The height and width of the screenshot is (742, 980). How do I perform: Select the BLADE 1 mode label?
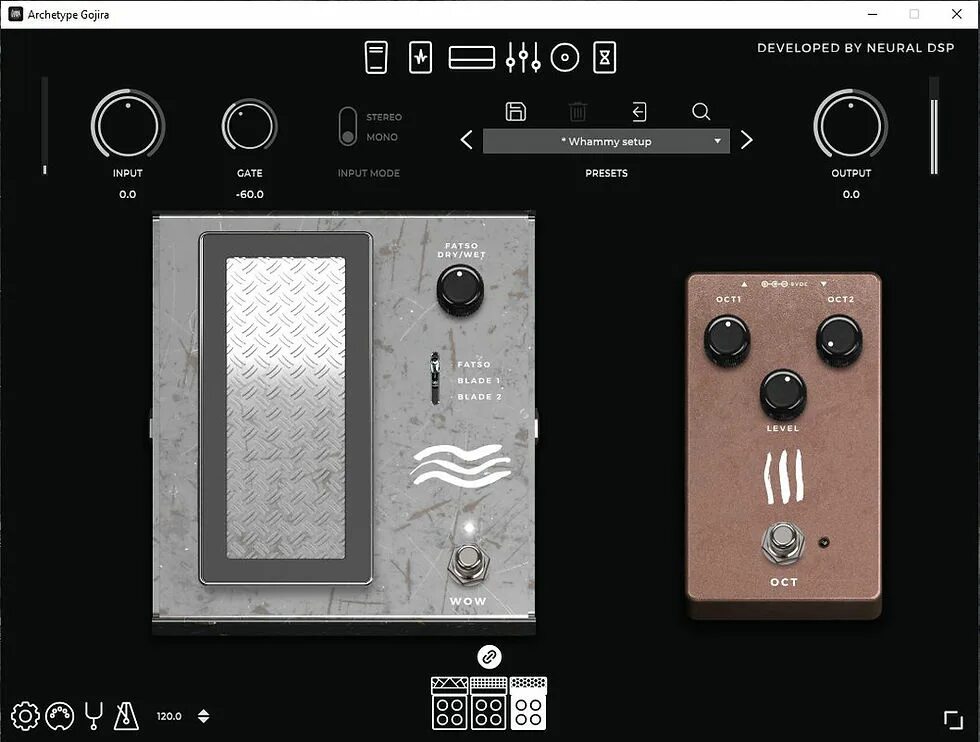tap(479, 381)
